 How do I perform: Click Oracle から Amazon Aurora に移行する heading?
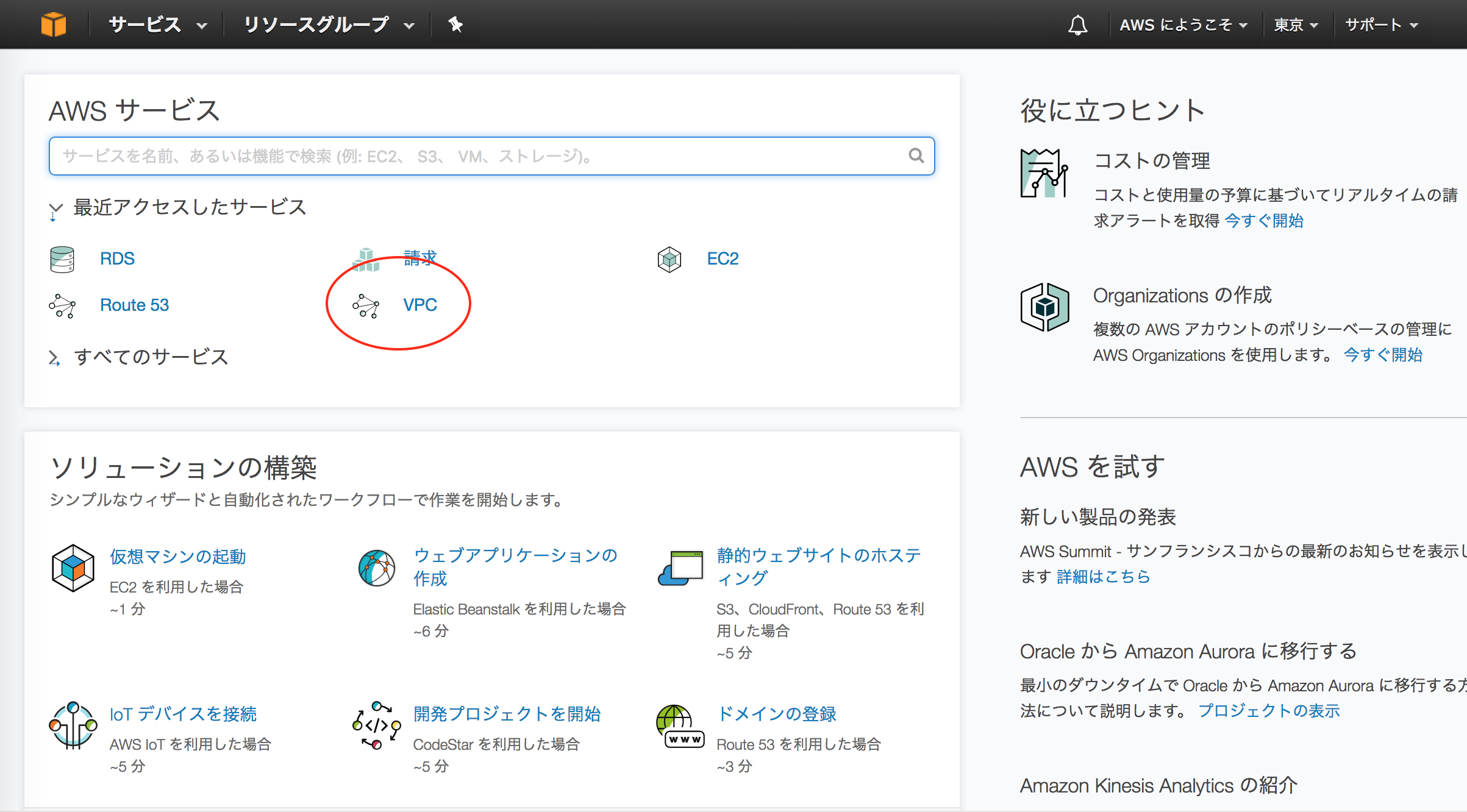point(1188,651)
